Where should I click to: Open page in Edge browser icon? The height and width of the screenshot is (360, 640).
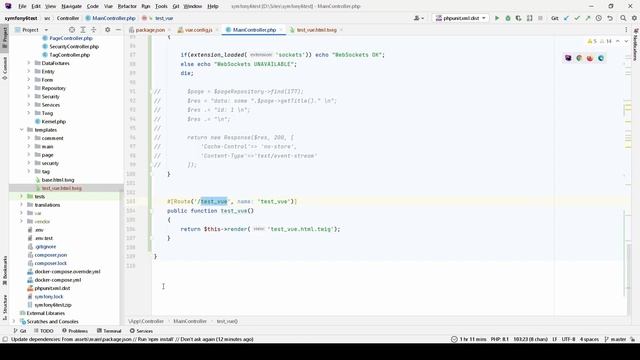click(x=601, y=58)
